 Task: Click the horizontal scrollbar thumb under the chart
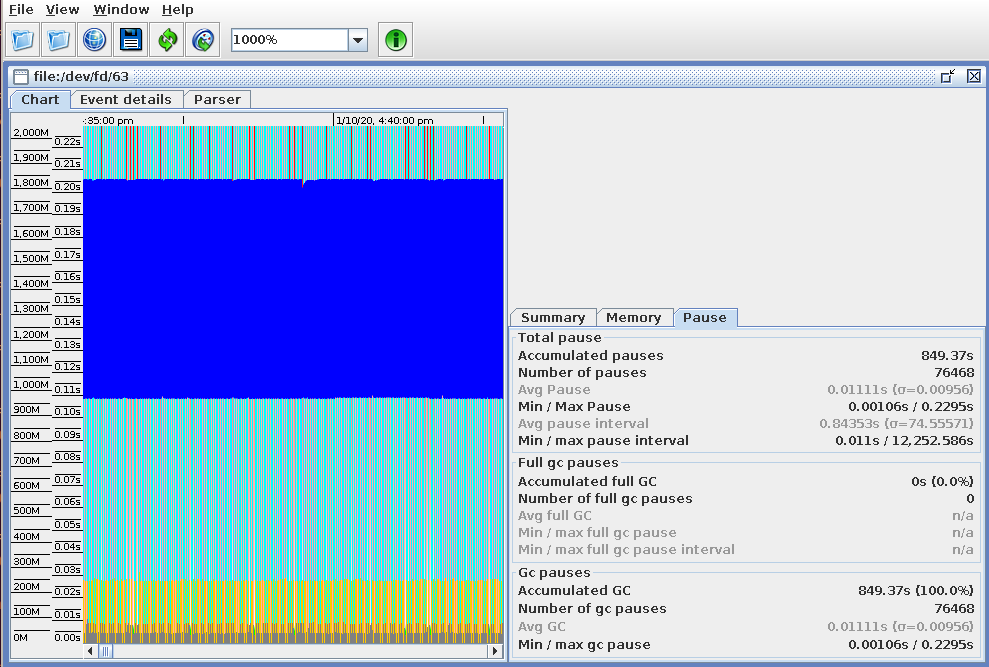[106, 651]
